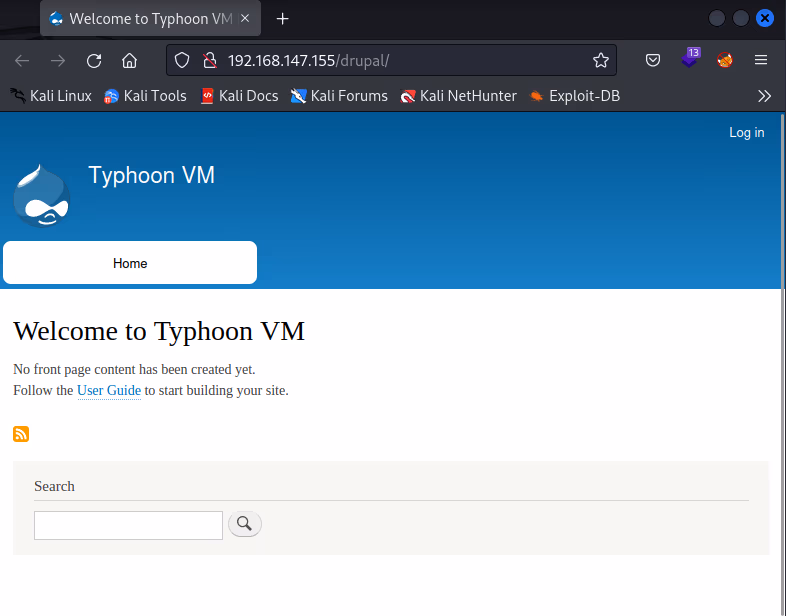Click the Log in link

pyautogui.click(x=746, y=132)
